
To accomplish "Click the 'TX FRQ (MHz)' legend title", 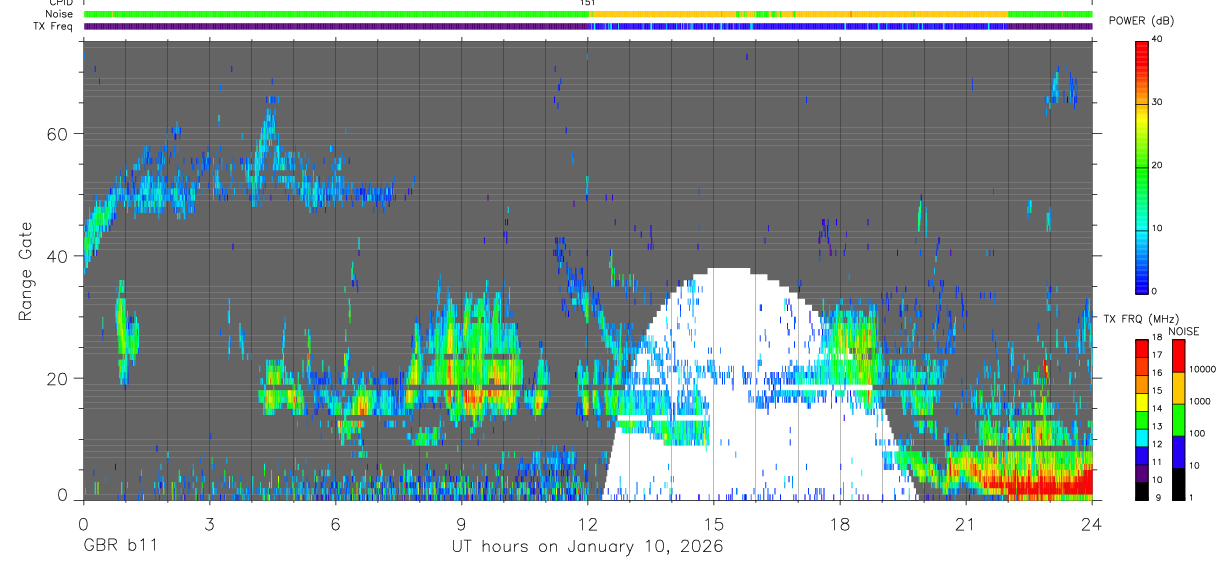I will click(x=1141, y=319).
